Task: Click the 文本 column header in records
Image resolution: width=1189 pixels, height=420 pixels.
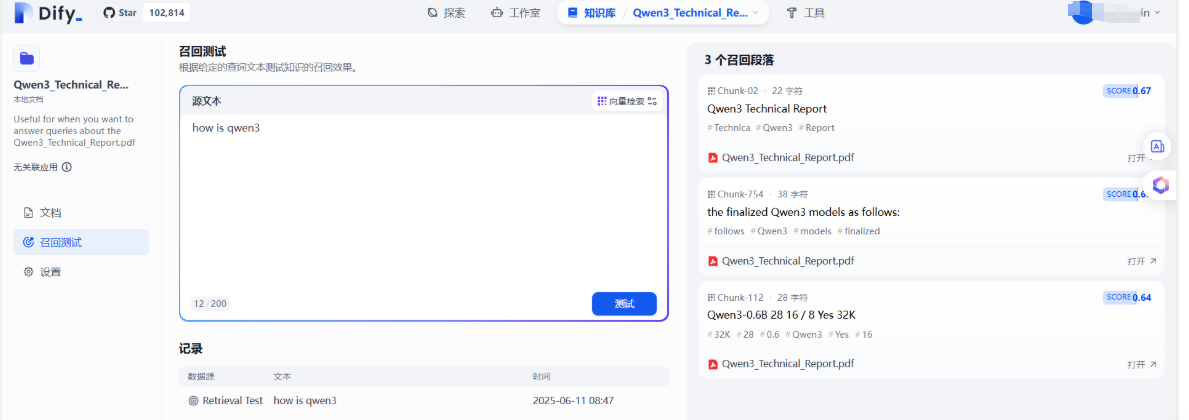Action: pos(282,376)
